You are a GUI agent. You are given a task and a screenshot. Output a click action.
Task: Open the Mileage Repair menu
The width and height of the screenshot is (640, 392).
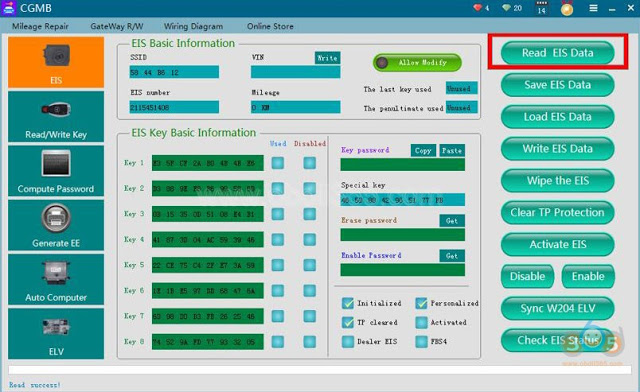(40, 26)
